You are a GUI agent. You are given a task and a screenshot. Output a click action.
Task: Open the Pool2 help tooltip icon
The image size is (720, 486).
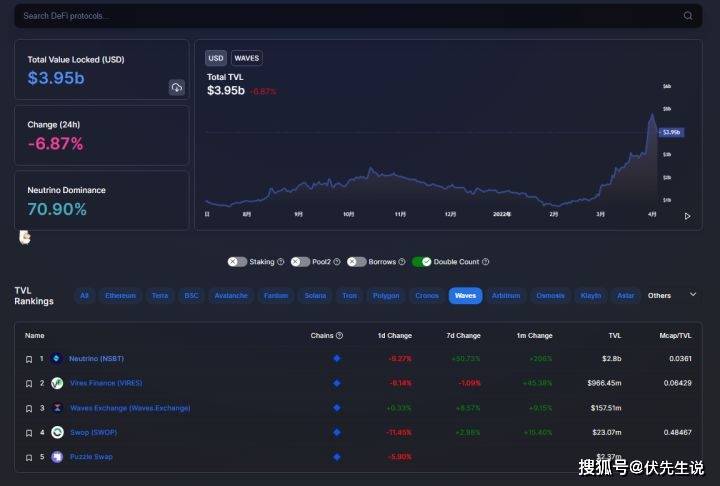(337, 261)
